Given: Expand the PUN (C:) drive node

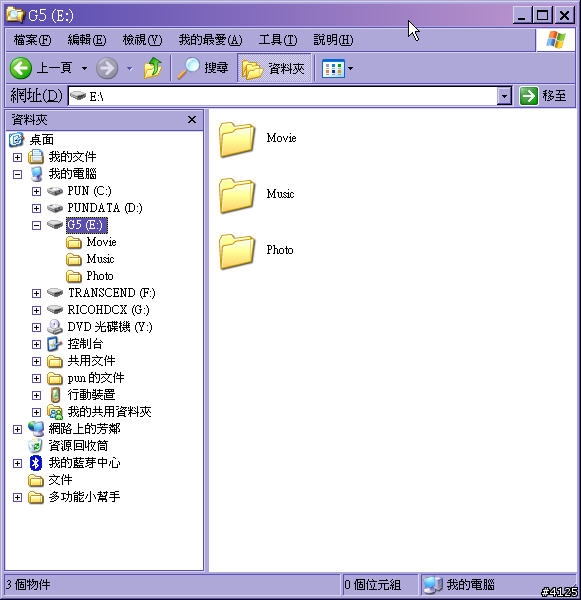Looking at the screenshot, I should point(36,191).
